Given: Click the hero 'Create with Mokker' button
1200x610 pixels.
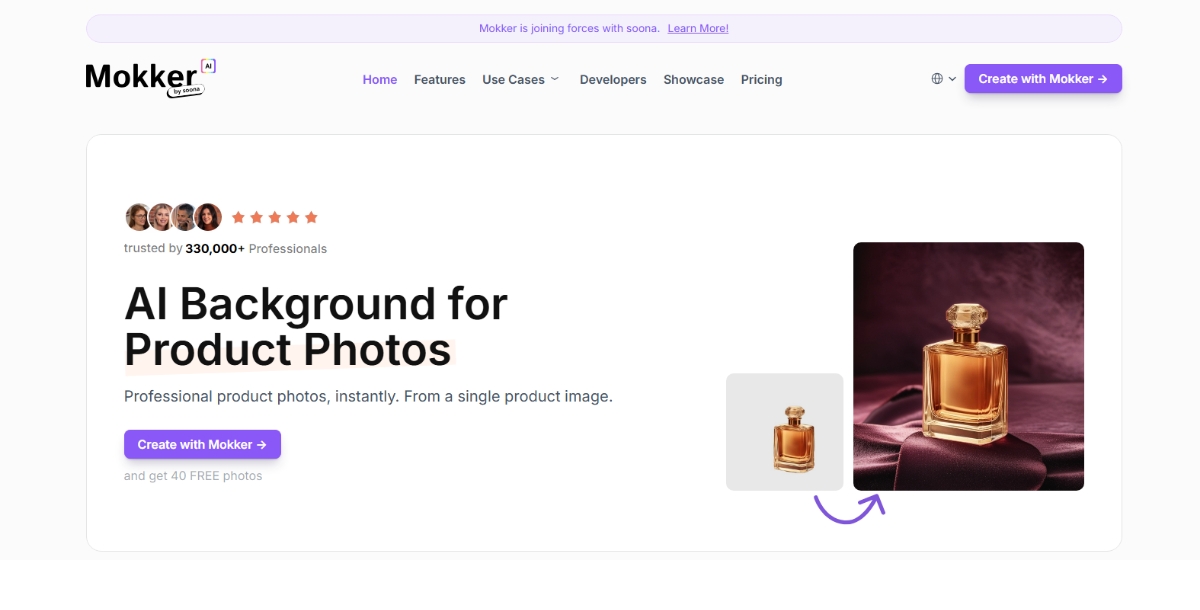Looking at the screenshot, I should point(202,444).
